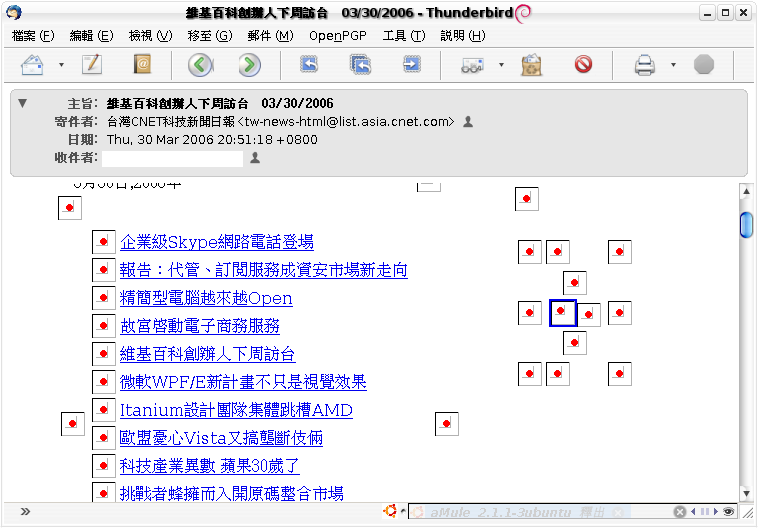Open the Get Mail dropdown arrow
This screenshot has width=758, height=528.
(61, 65)
